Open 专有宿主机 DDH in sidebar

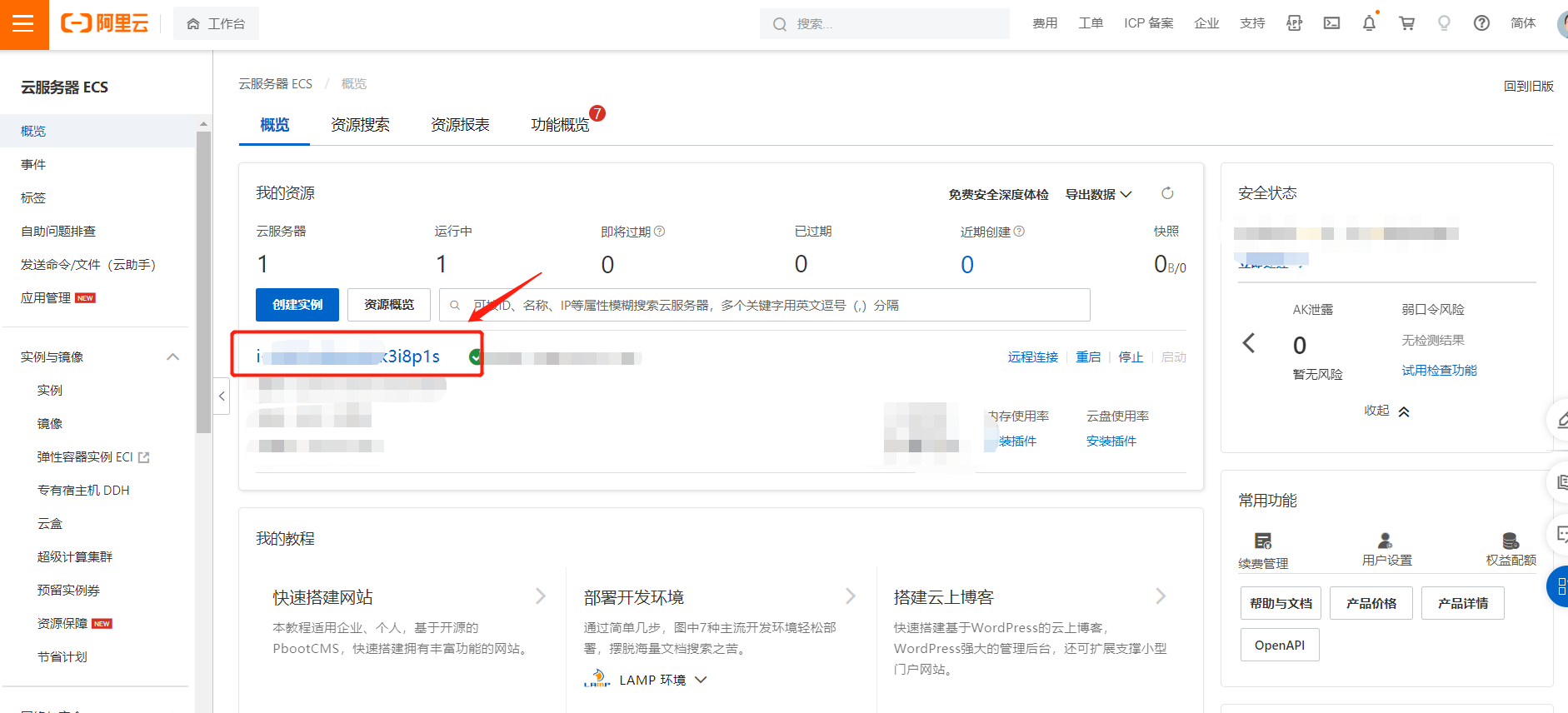pos(83,491)
